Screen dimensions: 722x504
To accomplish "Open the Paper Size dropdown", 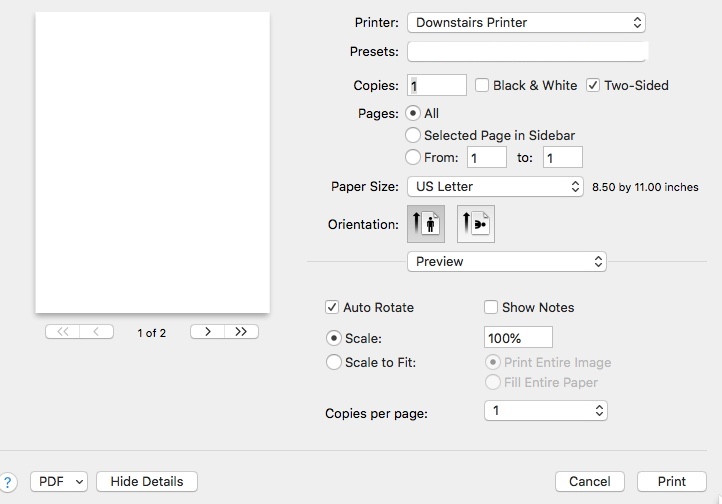I will (x=495, y=186).
